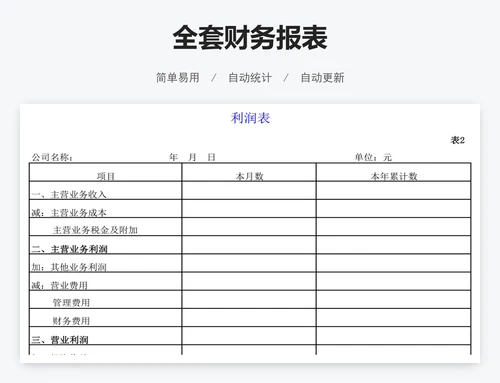The image size is (500, 383).
Task: Click 本年累计数 cell for 主营业务利润
Action: [x=394, y=245]
